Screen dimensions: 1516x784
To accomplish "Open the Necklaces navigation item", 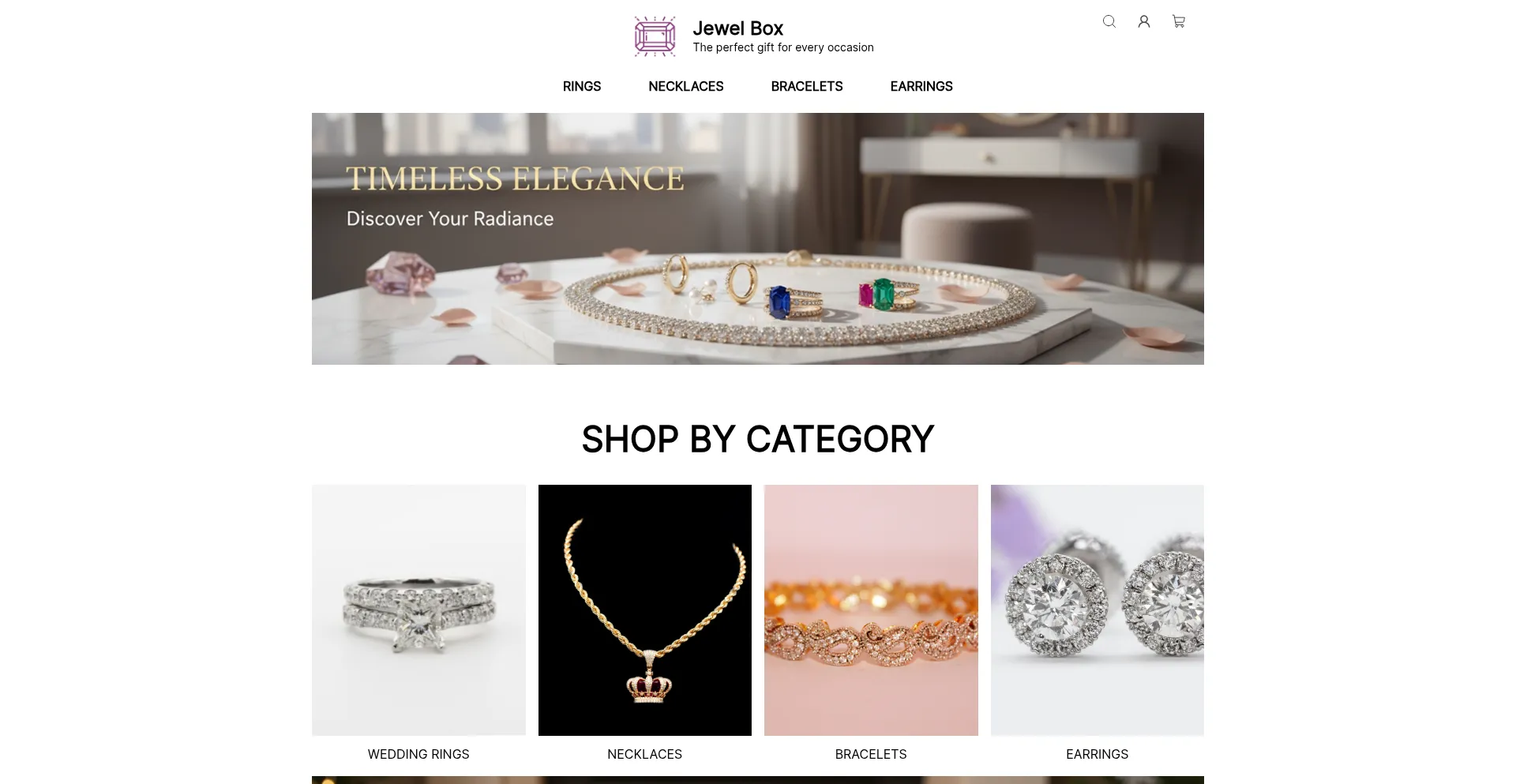I will [686, 86].
